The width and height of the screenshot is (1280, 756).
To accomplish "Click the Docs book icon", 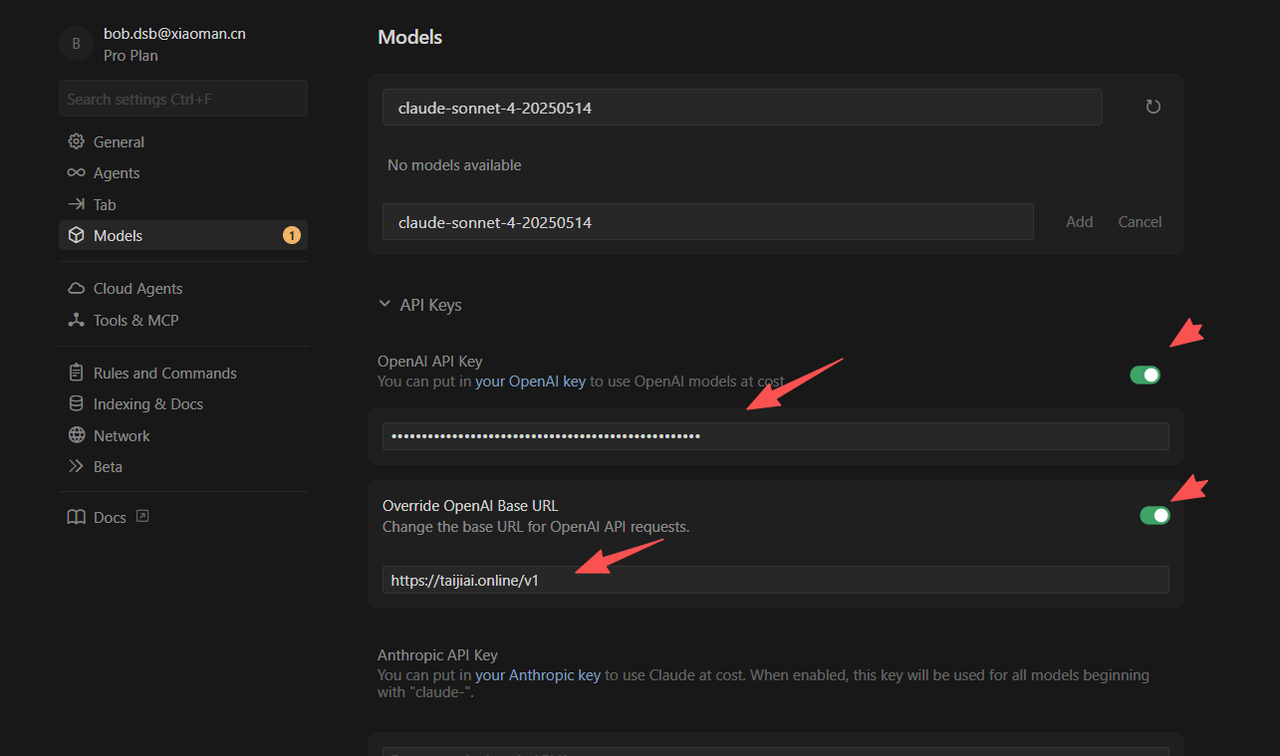I will (76, 517).
